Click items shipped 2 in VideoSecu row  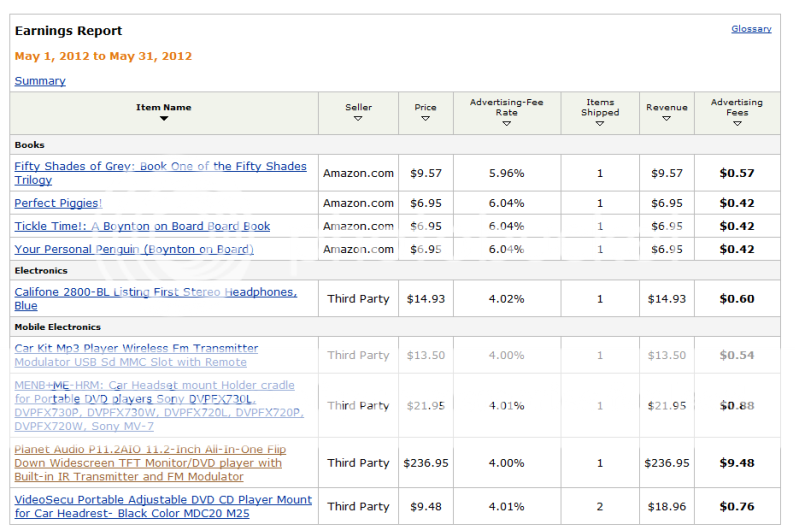tap(600, 507)
